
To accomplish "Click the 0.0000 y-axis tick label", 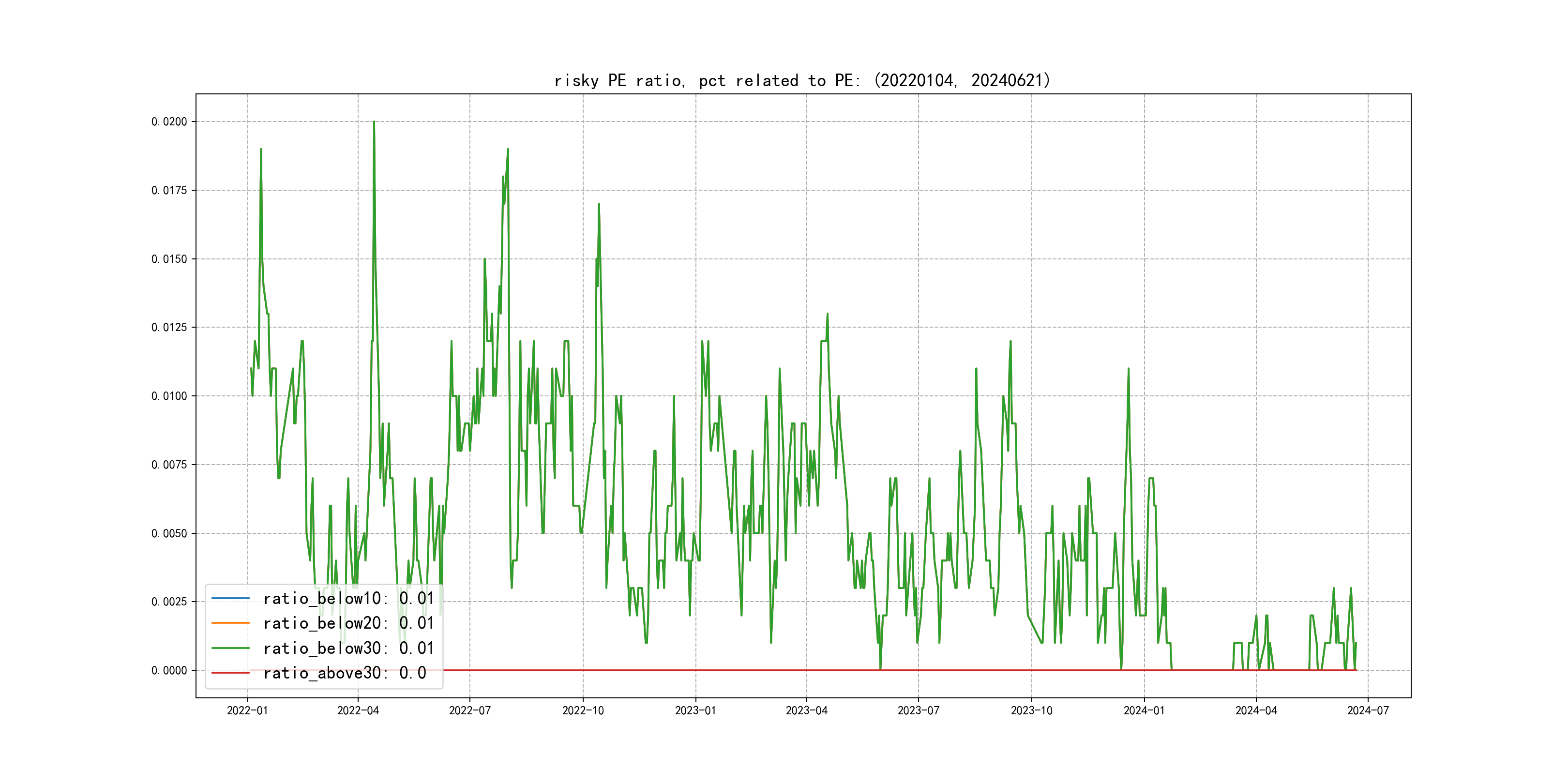I will pos(169,670).
